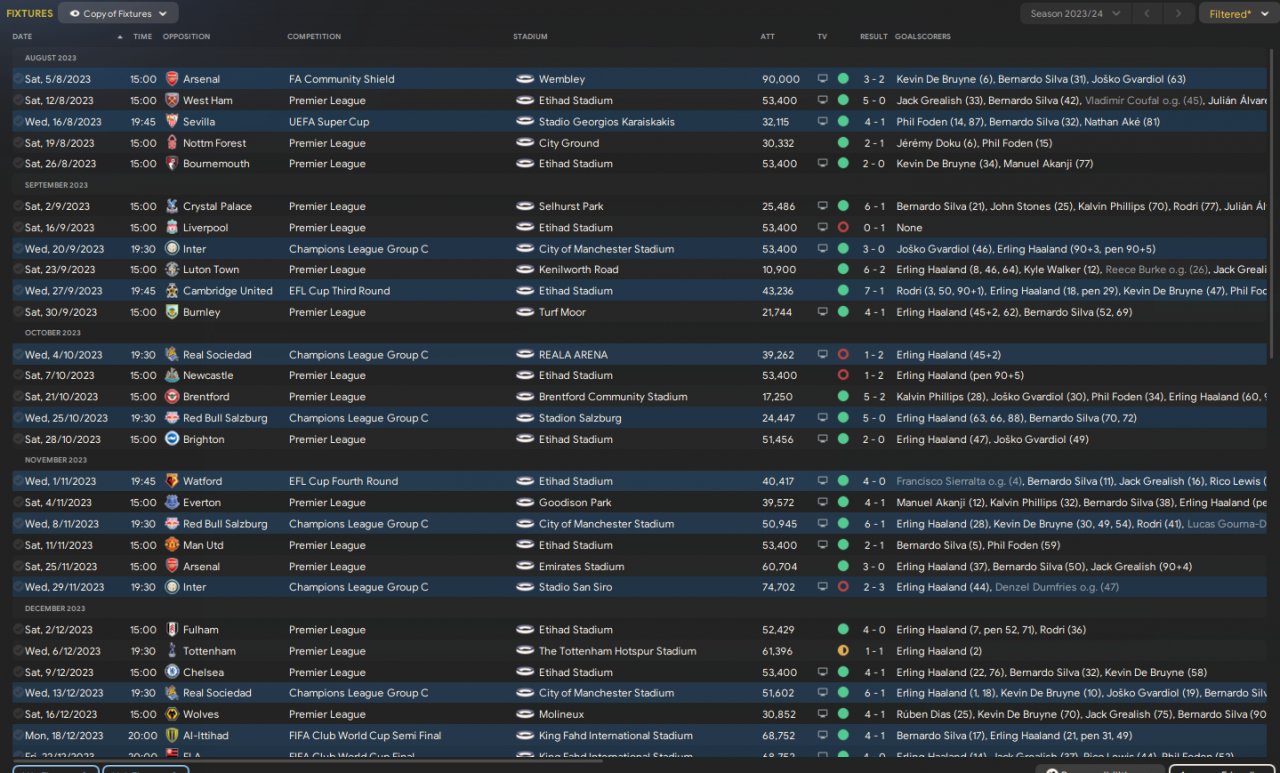This screenshot has height=773, width=1280.
Task: Click the stadium icon beside Wembley
Action: pos(525,79)
